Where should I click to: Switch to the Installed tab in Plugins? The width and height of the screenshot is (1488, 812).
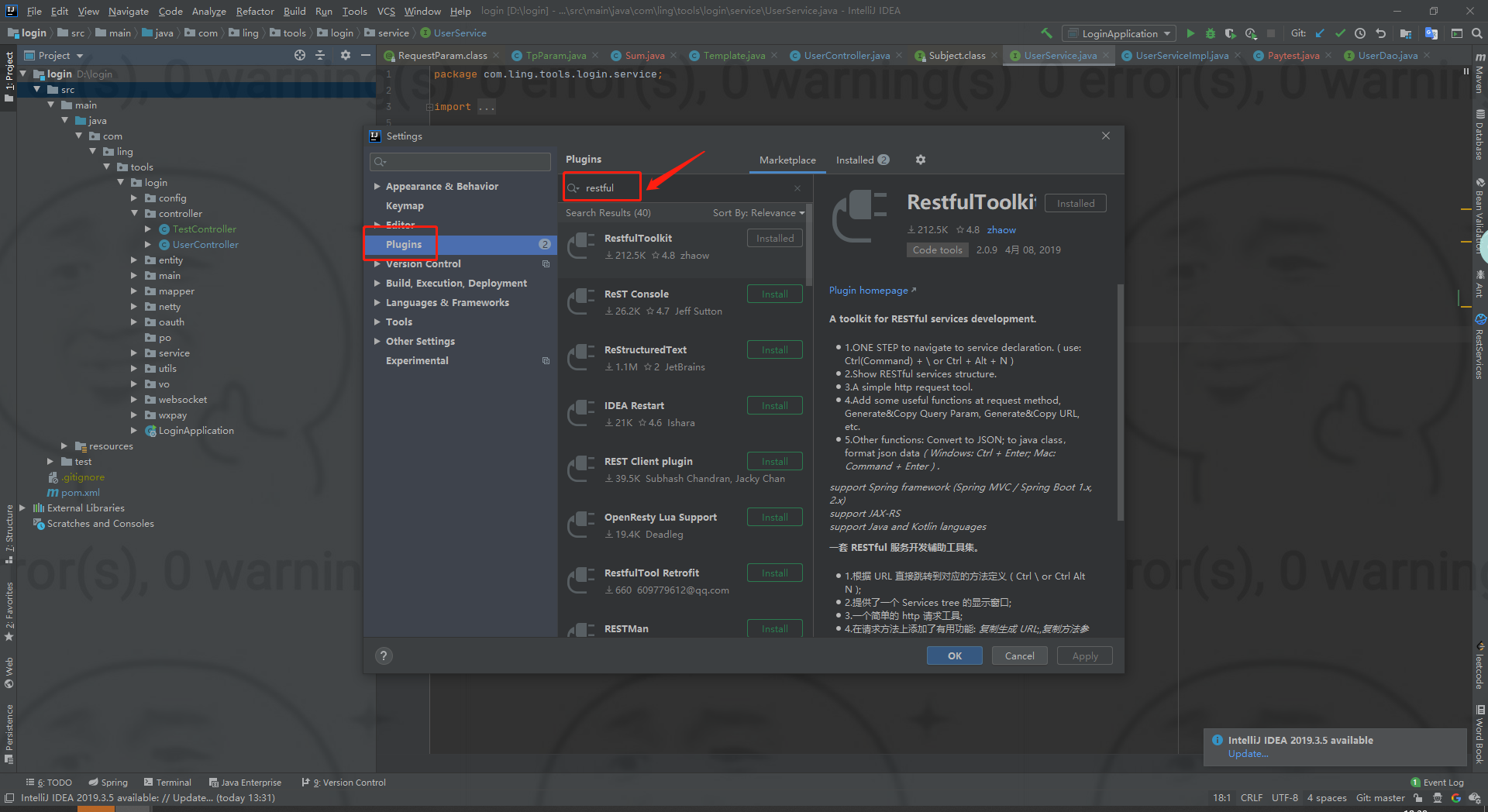tap(856, 160)
